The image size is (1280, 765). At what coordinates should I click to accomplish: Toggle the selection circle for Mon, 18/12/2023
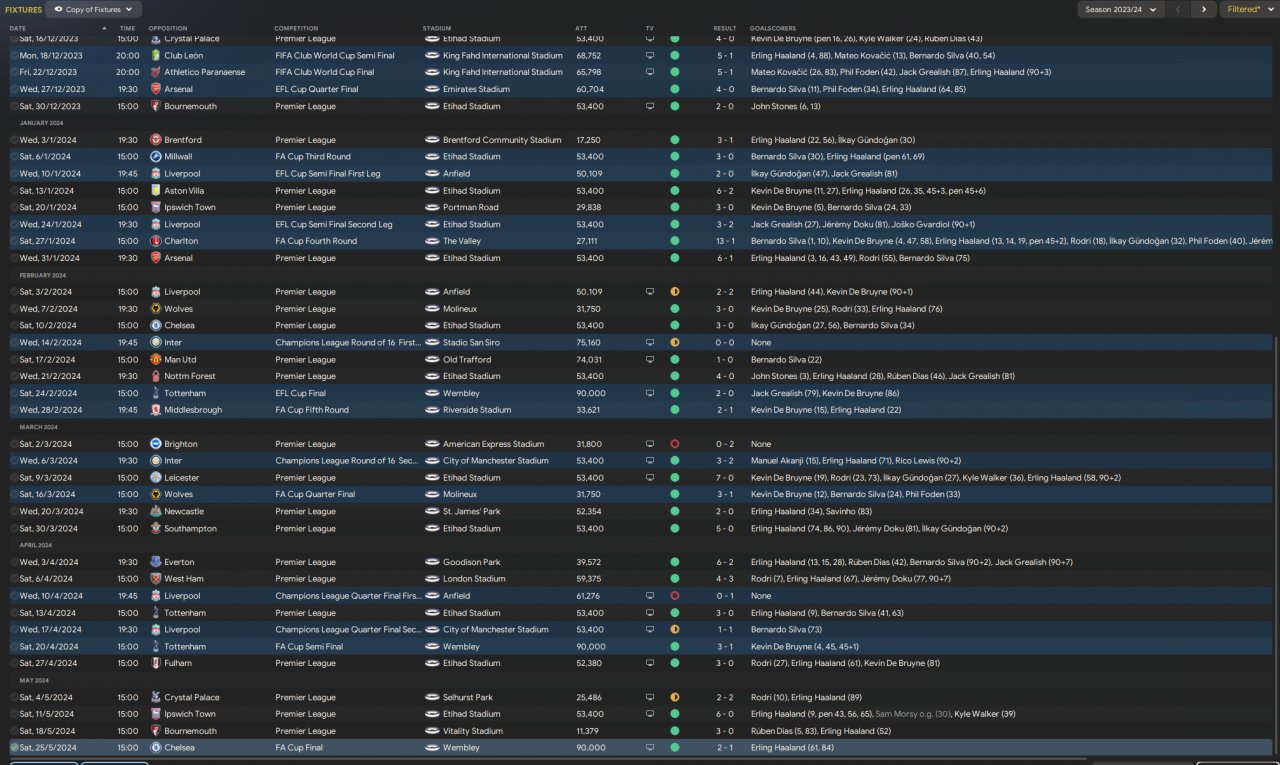(14, 56)
